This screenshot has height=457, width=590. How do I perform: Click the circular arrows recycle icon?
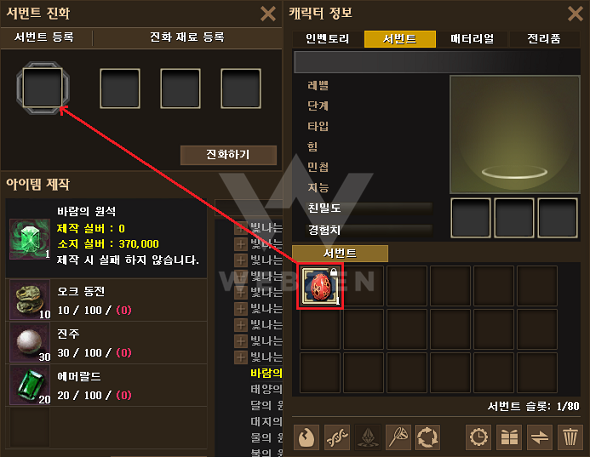427,437
